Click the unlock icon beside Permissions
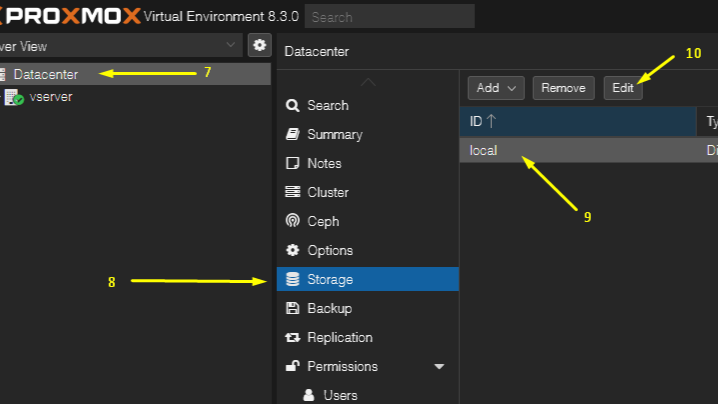 (x=293, y=366)
